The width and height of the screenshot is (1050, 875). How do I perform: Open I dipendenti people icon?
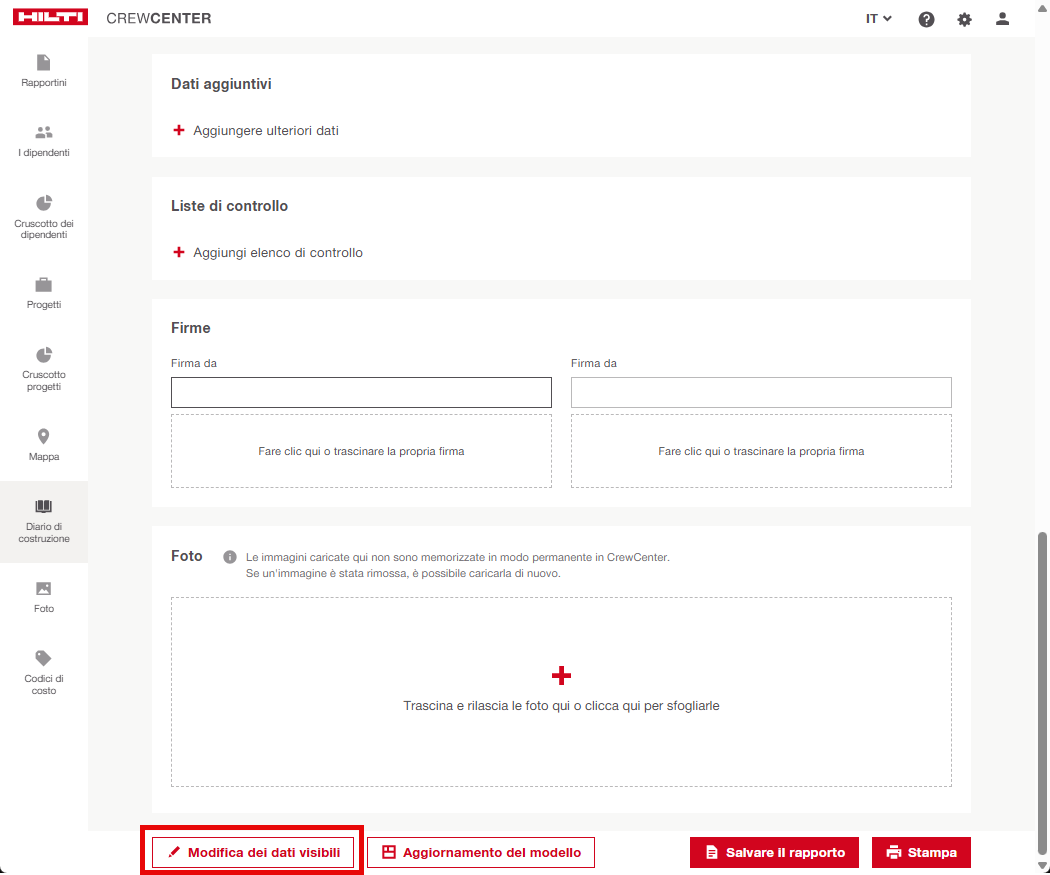tap(43, 133)
